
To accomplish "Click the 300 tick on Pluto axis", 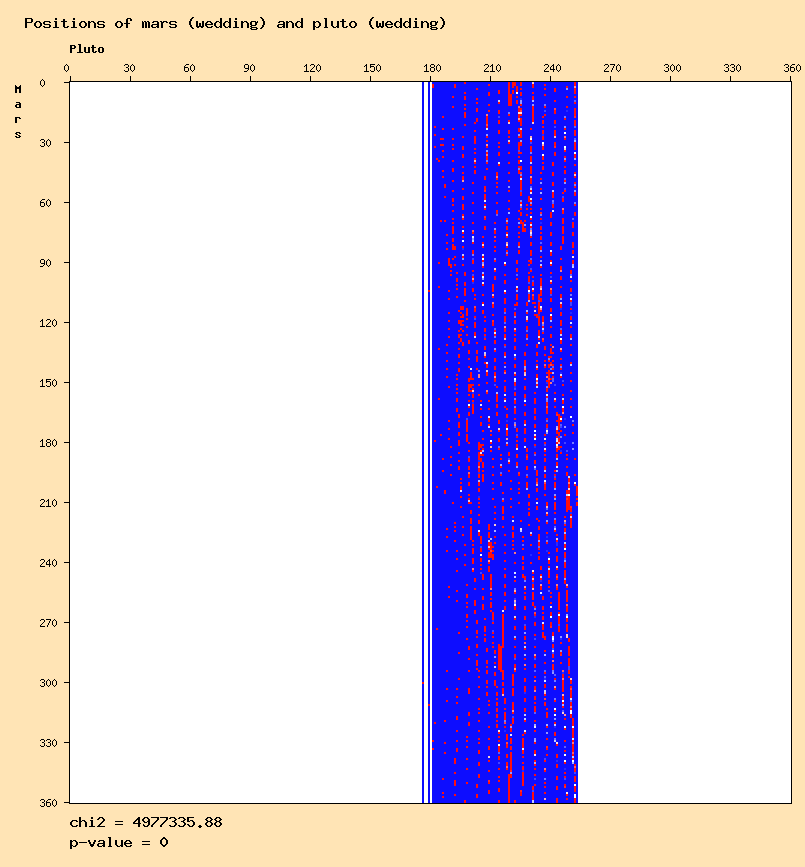I will [x=672, y=68].
